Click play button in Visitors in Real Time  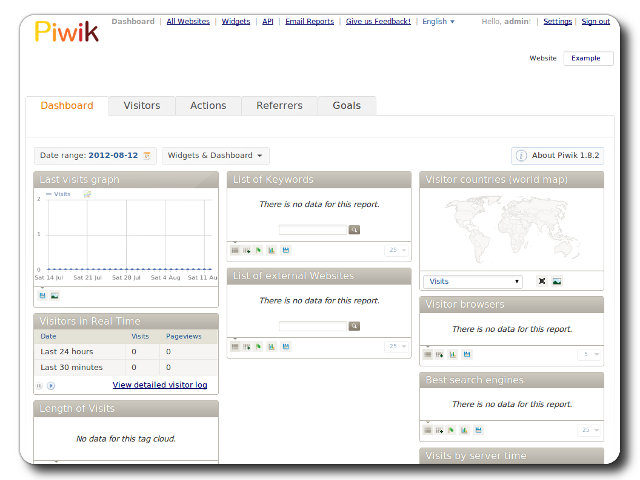coord(51,385)
